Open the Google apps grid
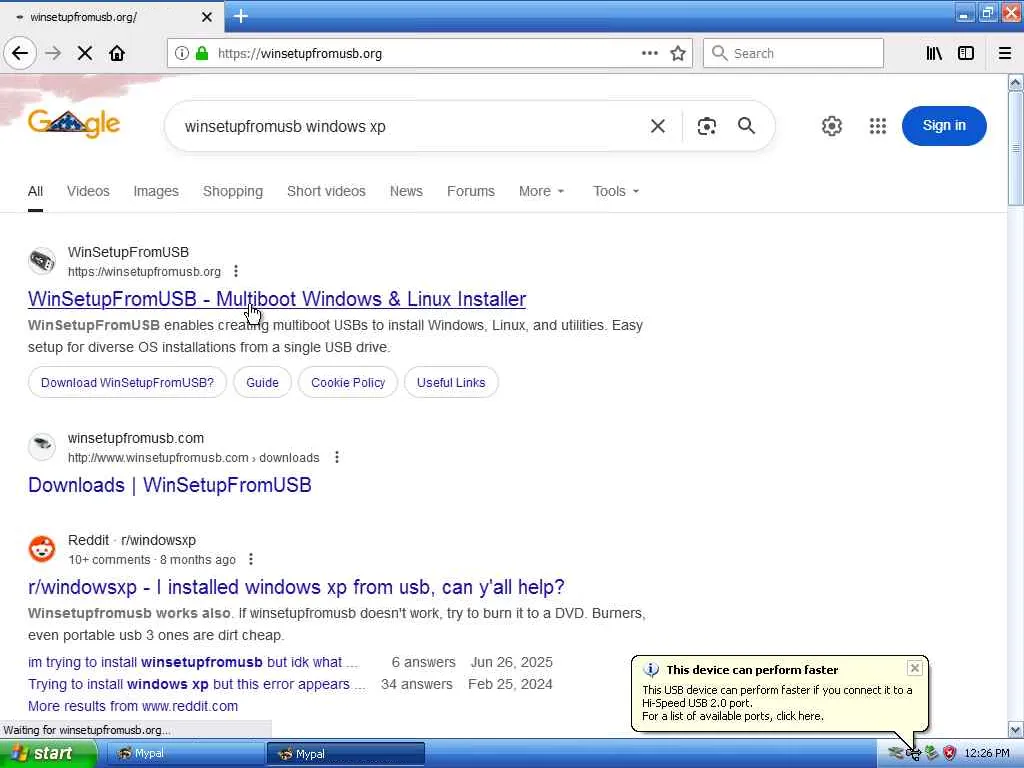Screen dimensions: 1024x768 (x=878, y=126)
